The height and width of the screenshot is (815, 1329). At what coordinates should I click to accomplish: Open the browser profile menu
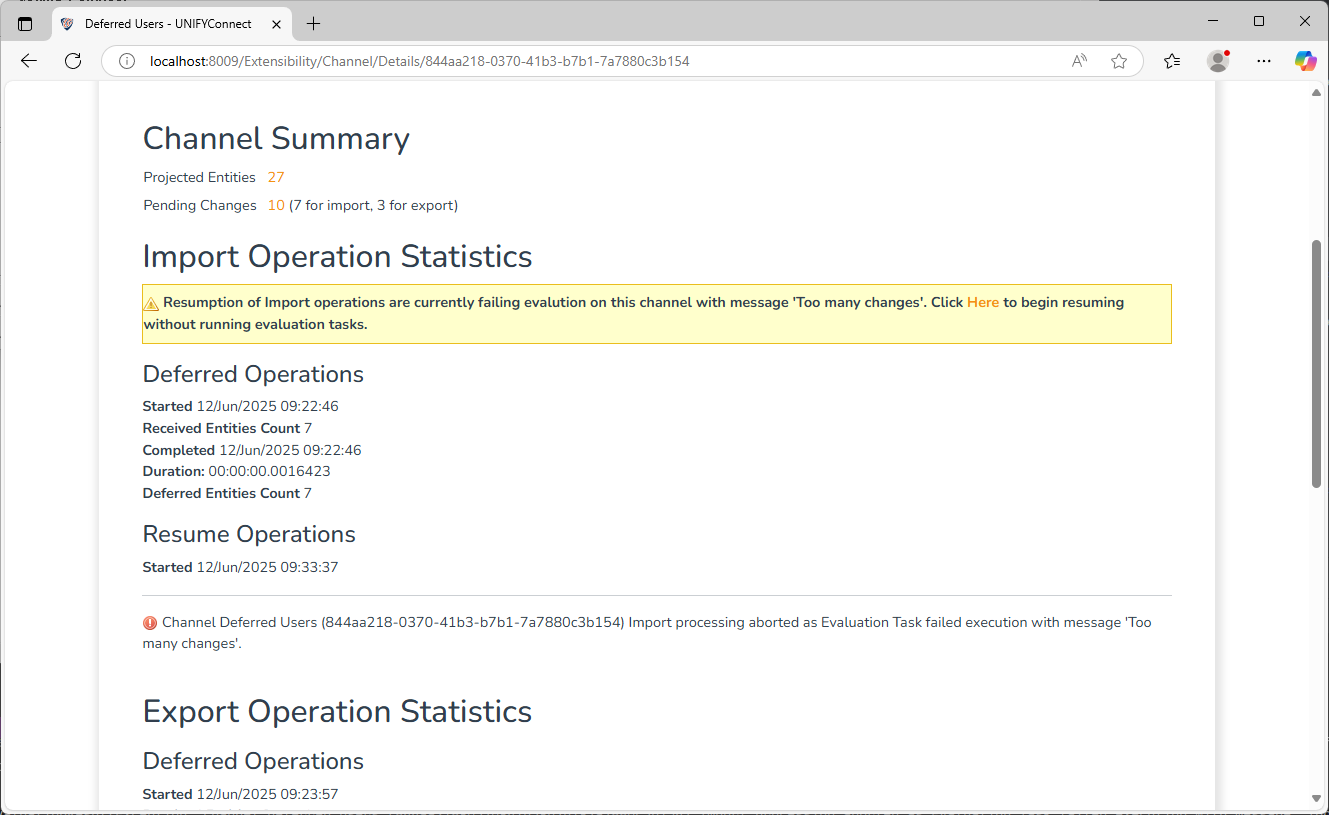[x=1218, y=61]
